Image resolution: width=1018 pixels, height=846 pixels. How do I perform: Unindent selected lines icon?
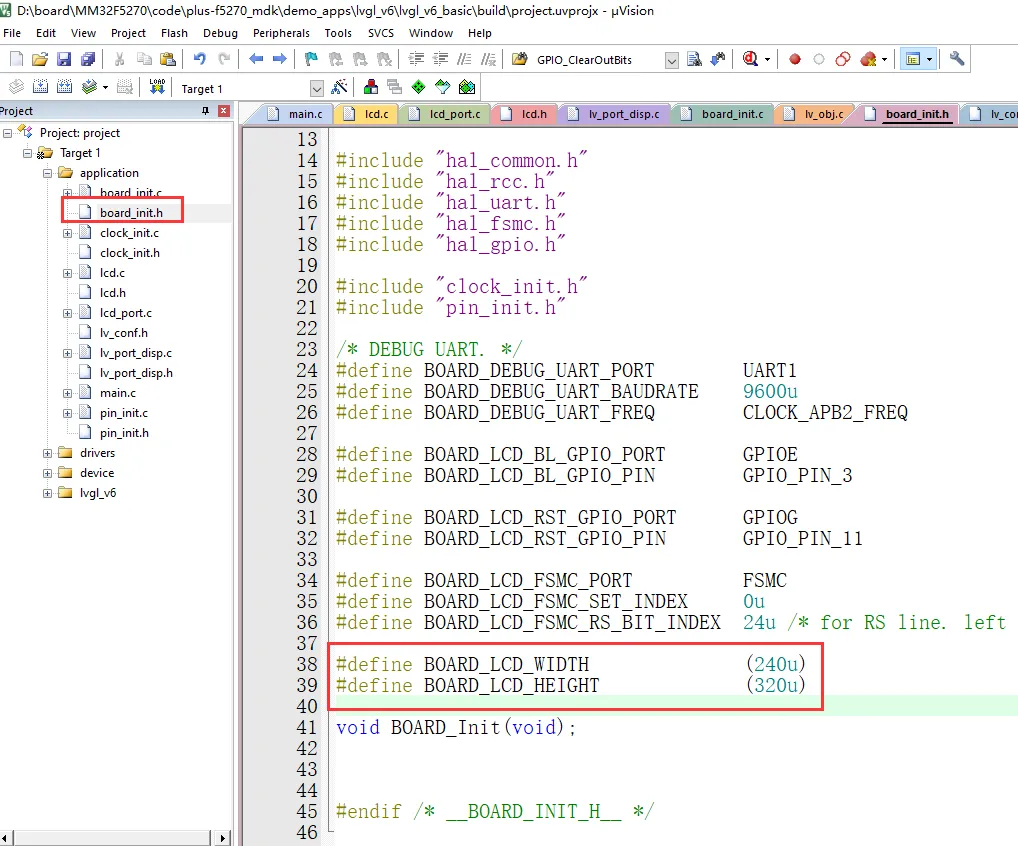point(440,59)
